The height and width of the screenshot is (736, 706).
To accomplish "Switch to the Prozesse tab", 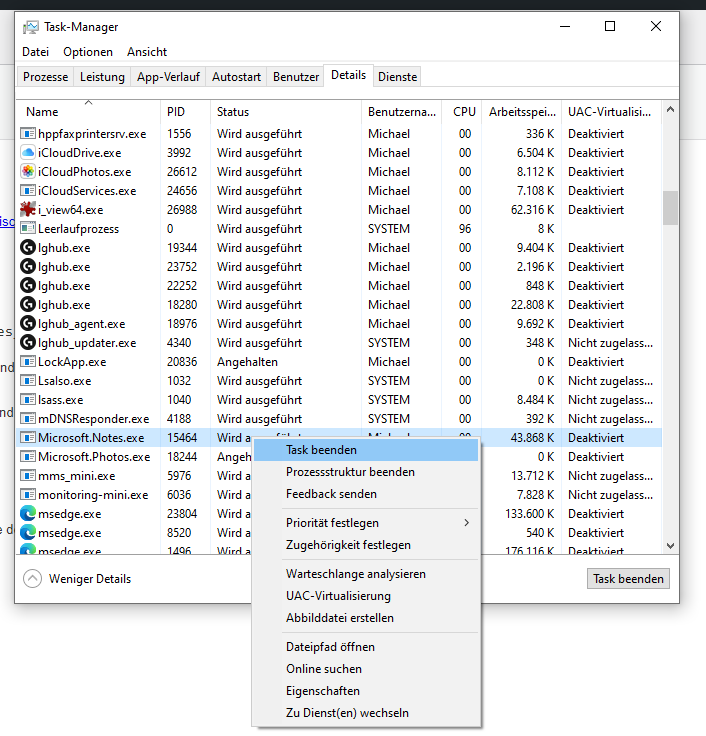I will pyautogui.click(x=46, y=77).
